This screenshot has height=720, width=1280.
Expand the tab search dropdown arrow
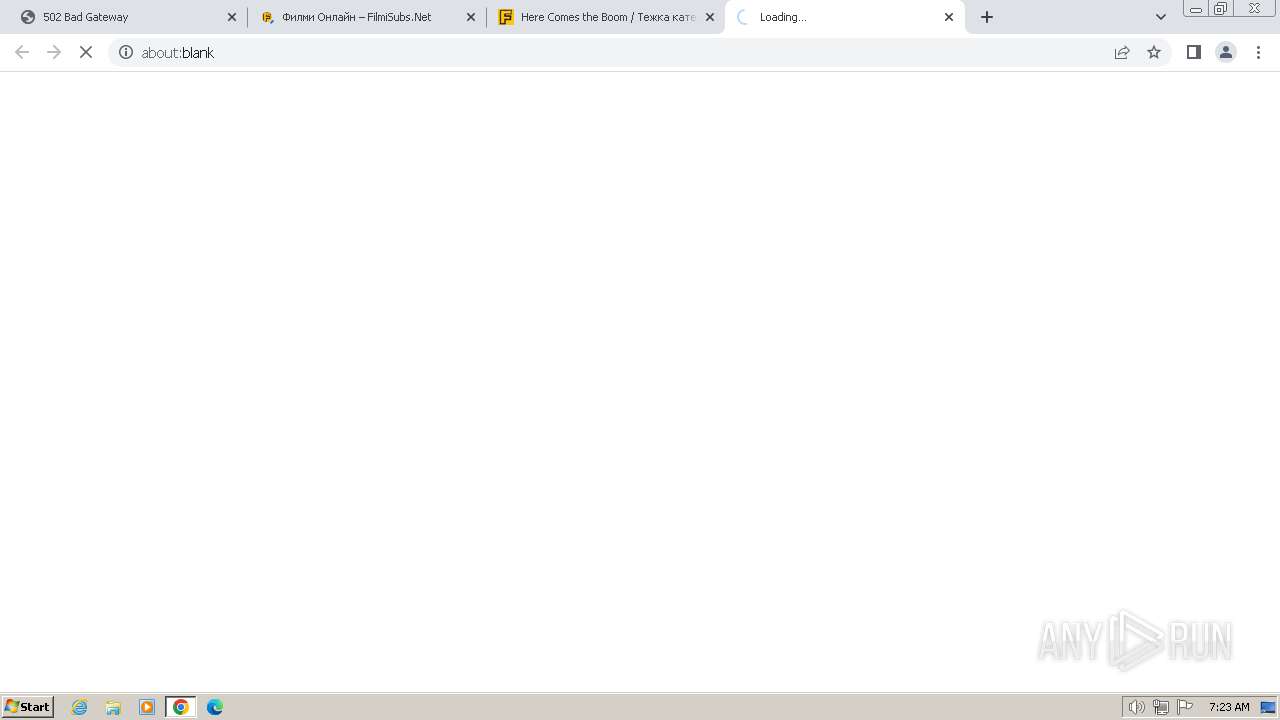1161,17
